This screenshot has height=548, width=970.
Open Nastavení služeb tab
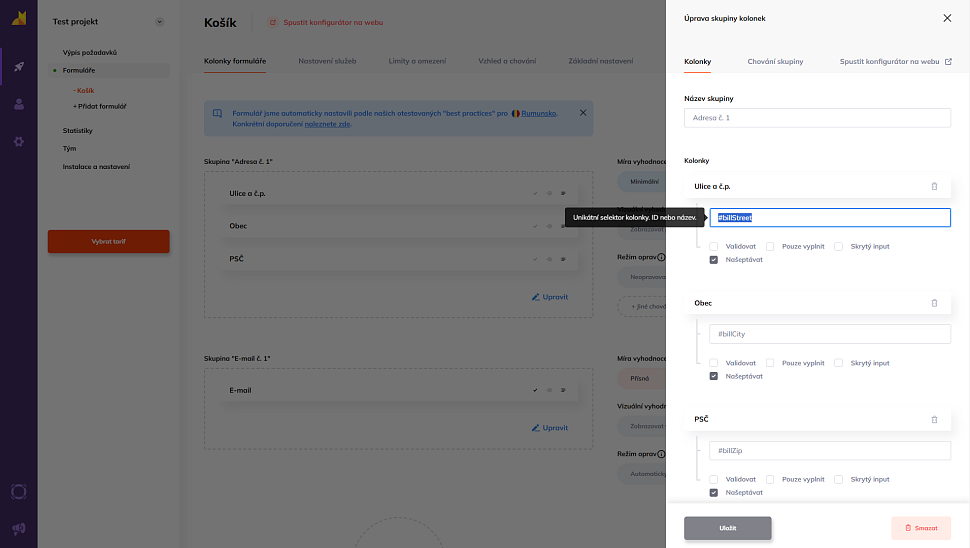tap(327, 61)
